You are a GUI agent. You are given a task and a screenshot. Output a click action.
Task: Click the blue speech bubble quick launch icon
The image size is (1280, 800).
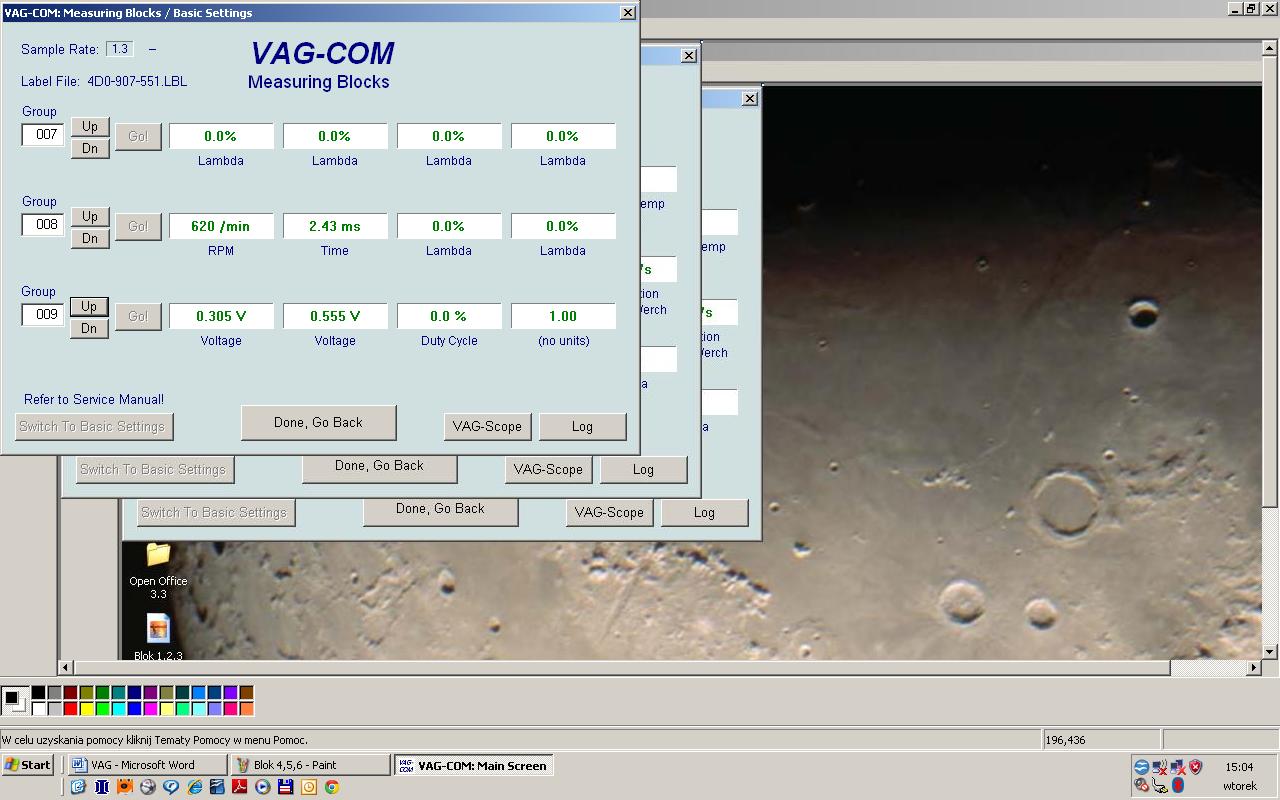coord(171,787)
